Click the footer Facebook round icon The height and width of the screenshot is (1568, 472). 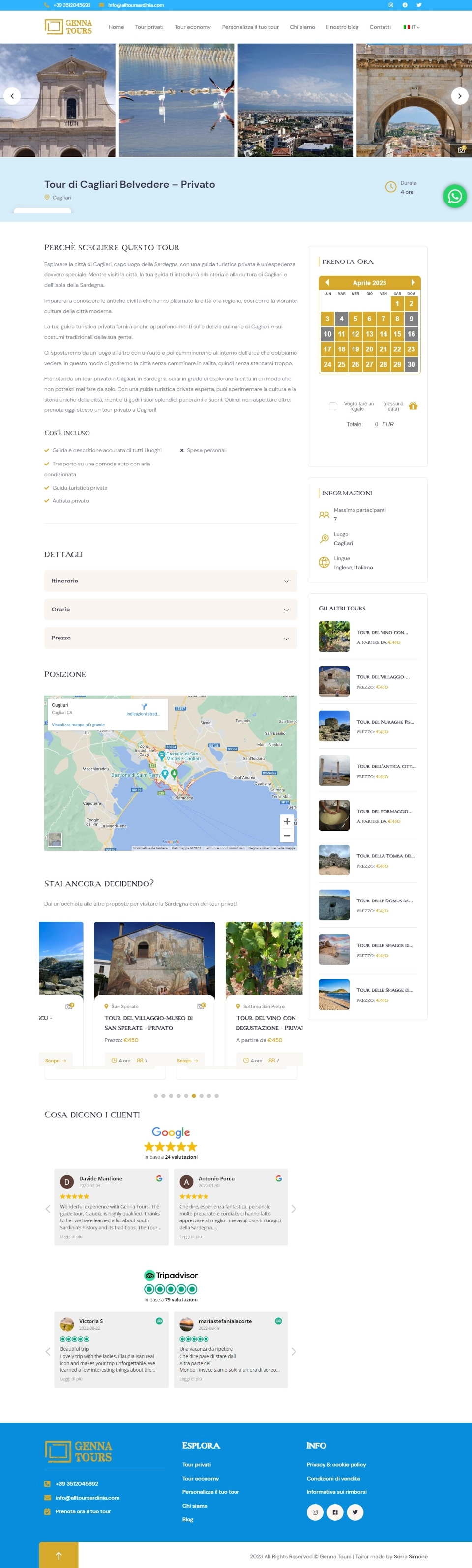tap(335, 1512)
